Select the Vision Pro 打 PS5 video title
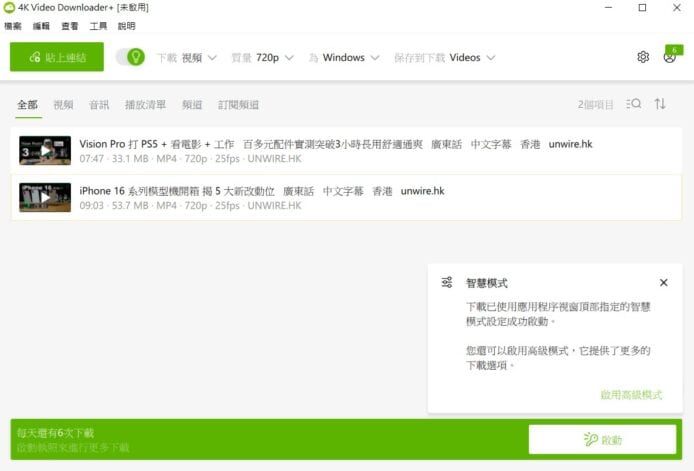694x471 pixels. (x=335, y=144)
